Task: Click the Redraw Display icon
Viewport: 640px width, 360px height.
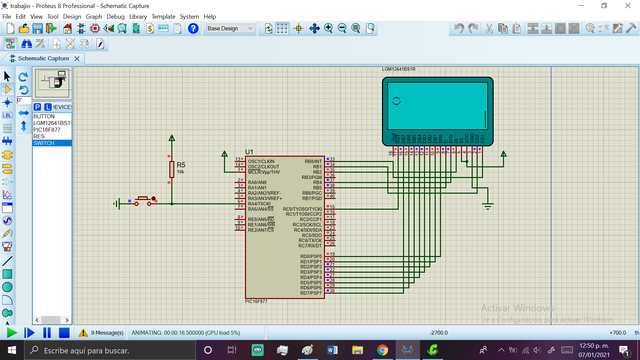Action: (268, 29)
